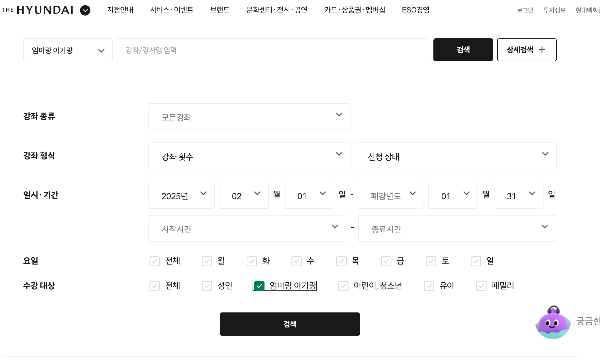Open the 서비스·이벤트 menu
Screen dimensions: 600x363
171,10
